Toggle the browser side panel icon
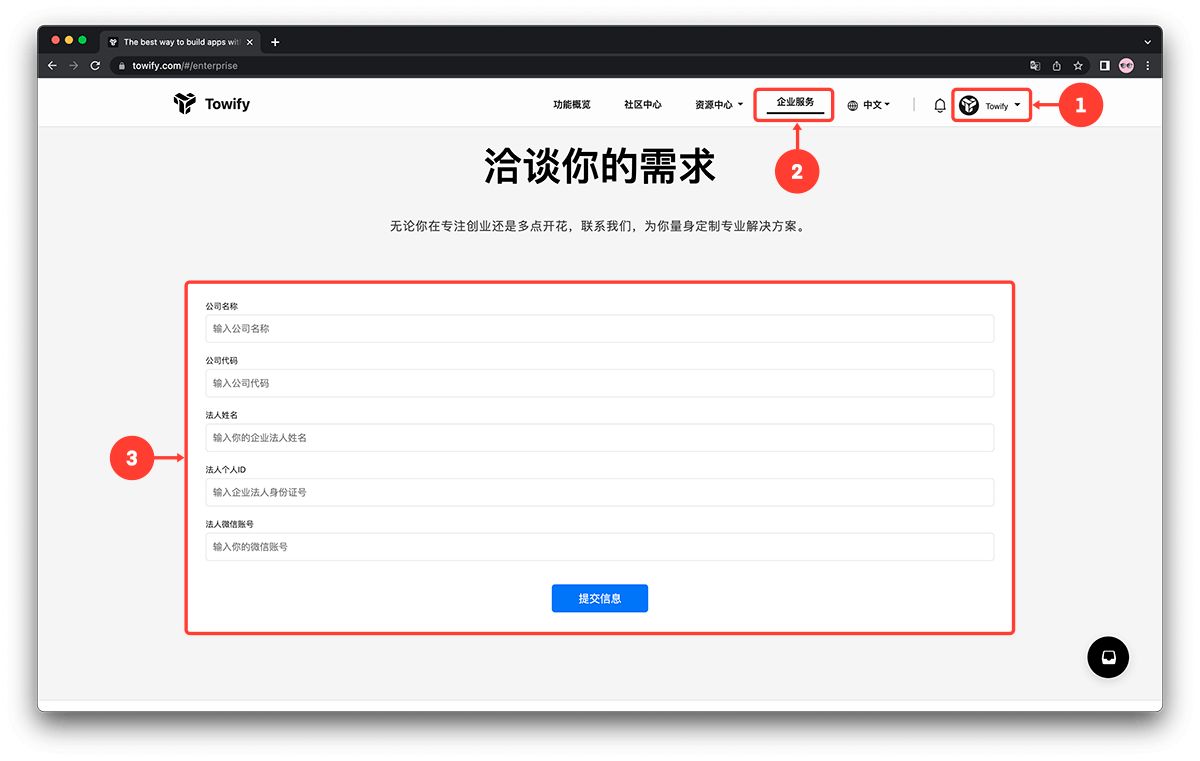Viewport: 1200px width, 761px height. tap(1105, 66)
